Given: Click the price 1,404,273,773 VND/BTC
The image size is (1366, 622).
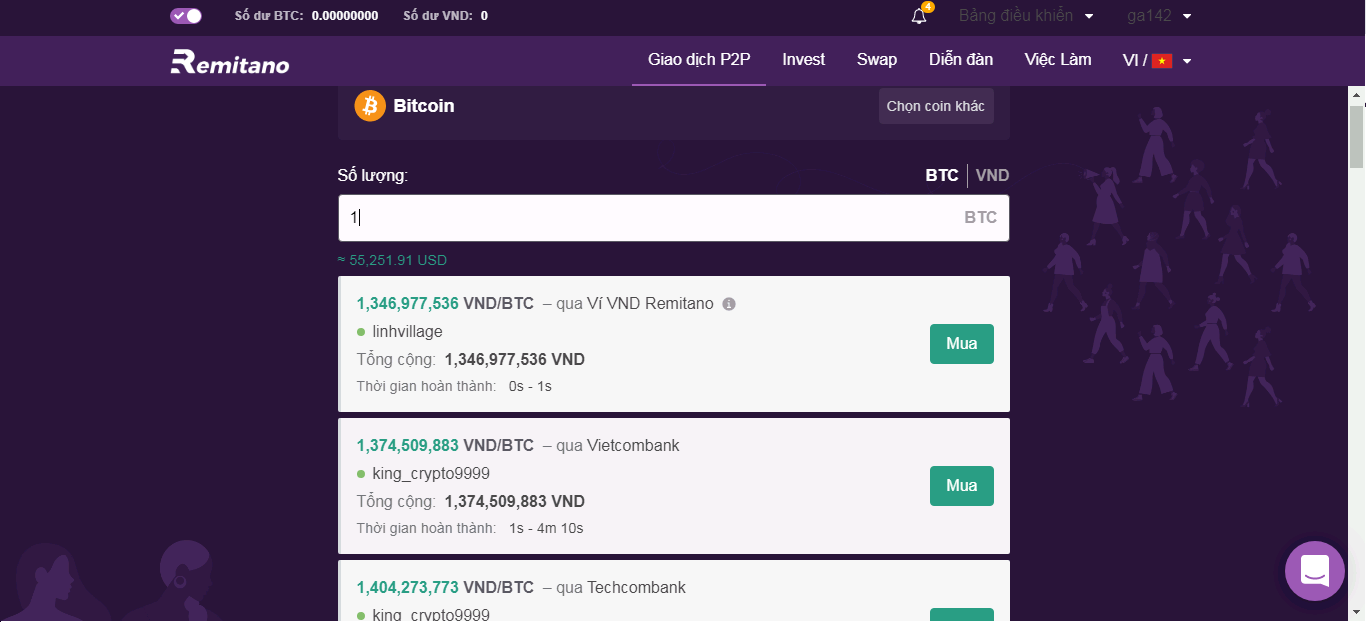Looking at the screenshot, I should click(x=446, y=588).
